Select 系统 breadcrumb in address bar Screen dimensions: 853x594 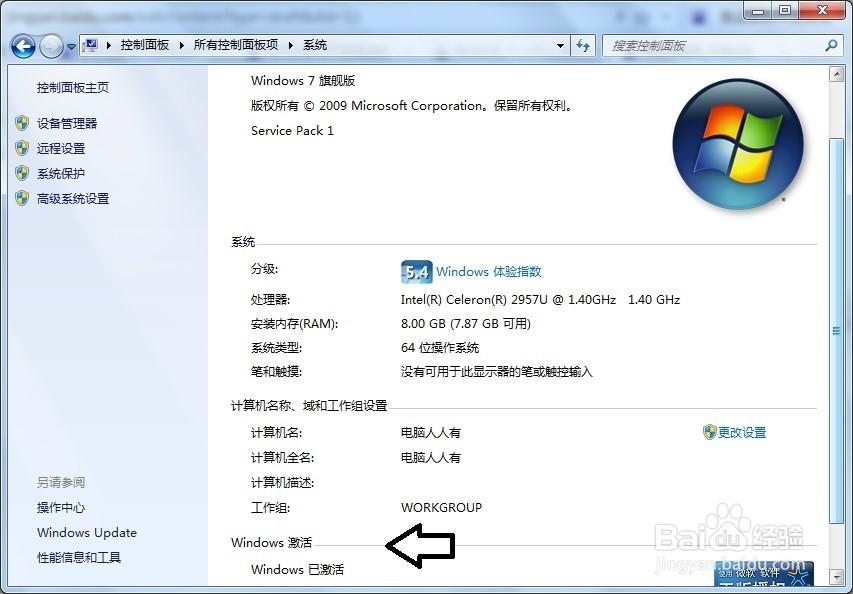pos(315,45)
